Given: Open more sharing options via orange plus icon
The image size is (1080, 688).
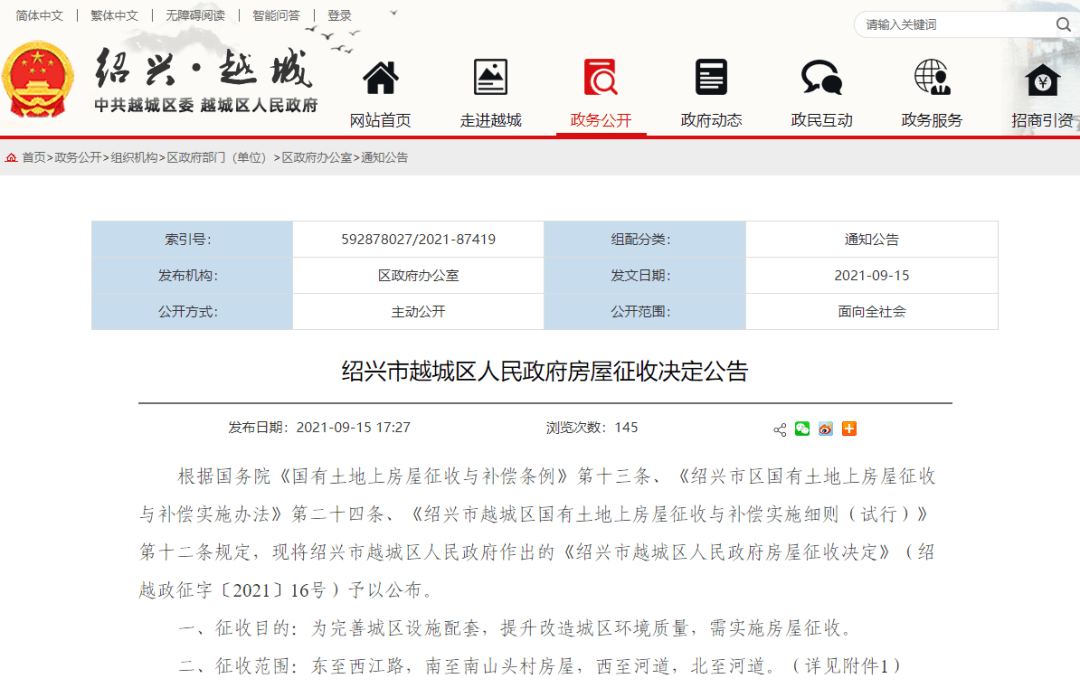Looking at the screenshot, I should click(848, 428).
